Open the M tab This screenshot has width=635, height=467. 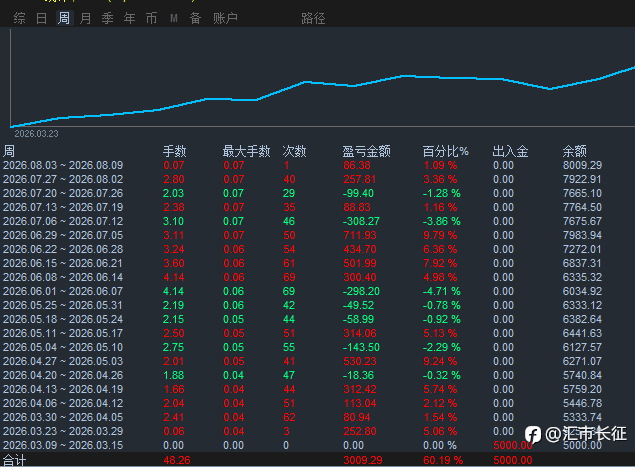[174, 18]
